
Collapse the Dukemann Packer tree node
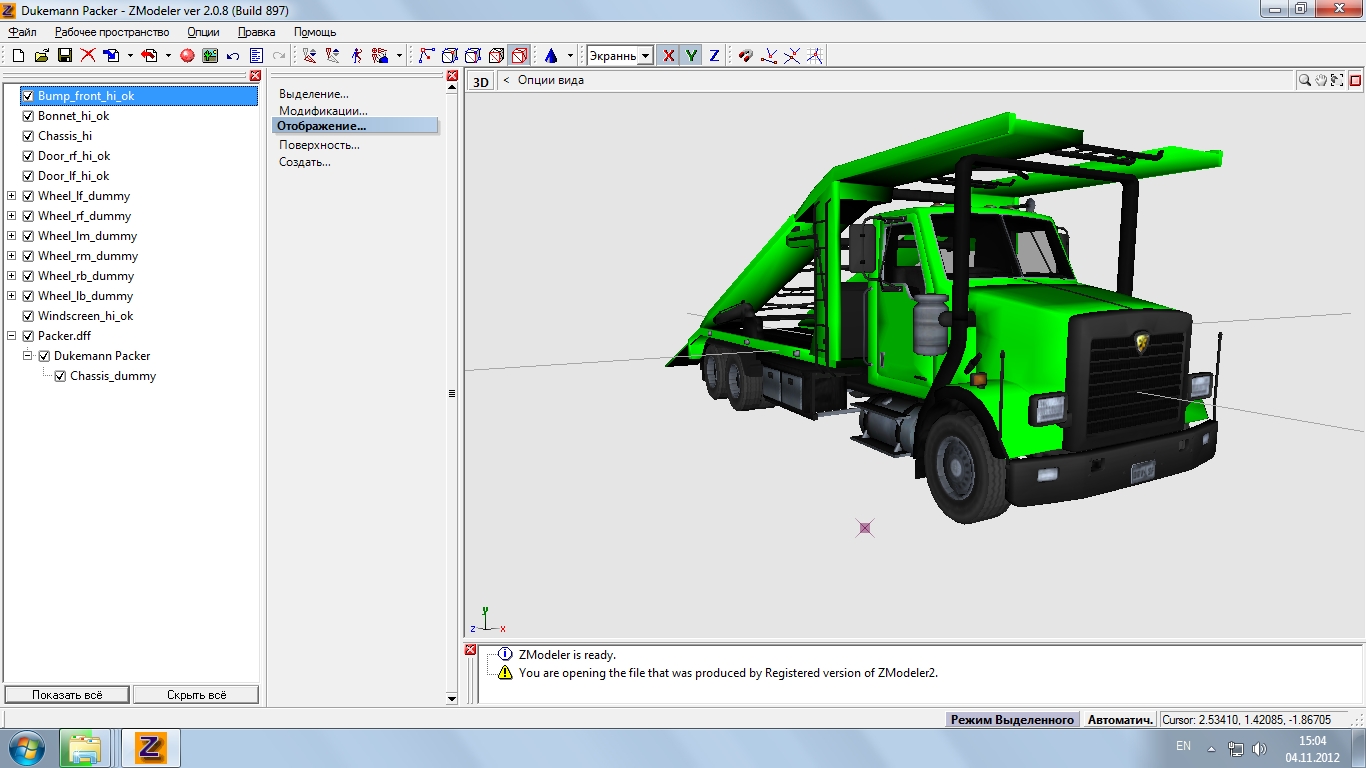coord(28,356)
